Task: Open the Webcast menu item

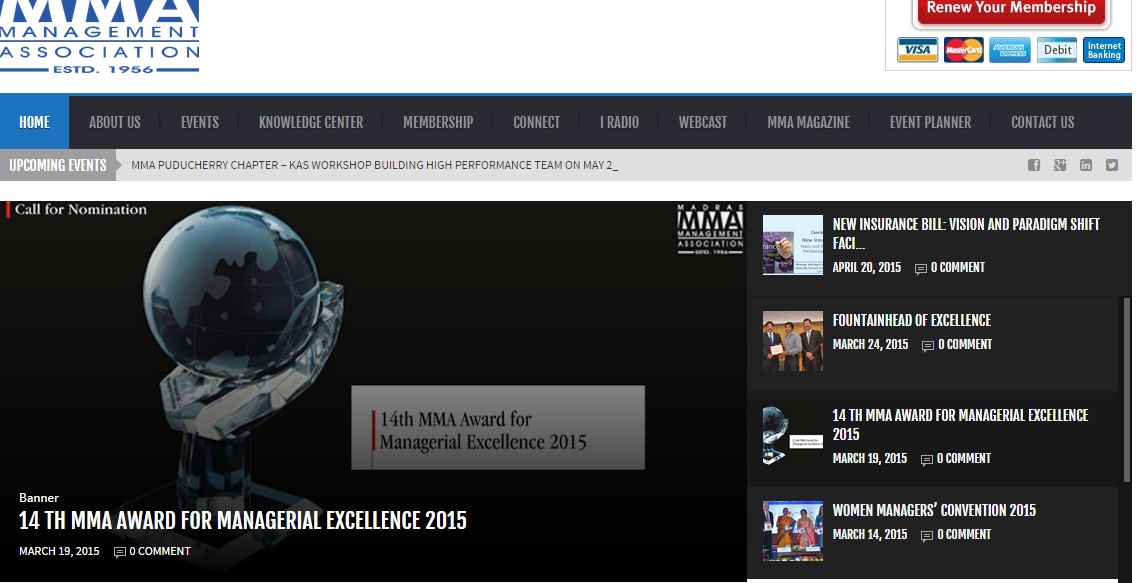Action: point(703,122)
